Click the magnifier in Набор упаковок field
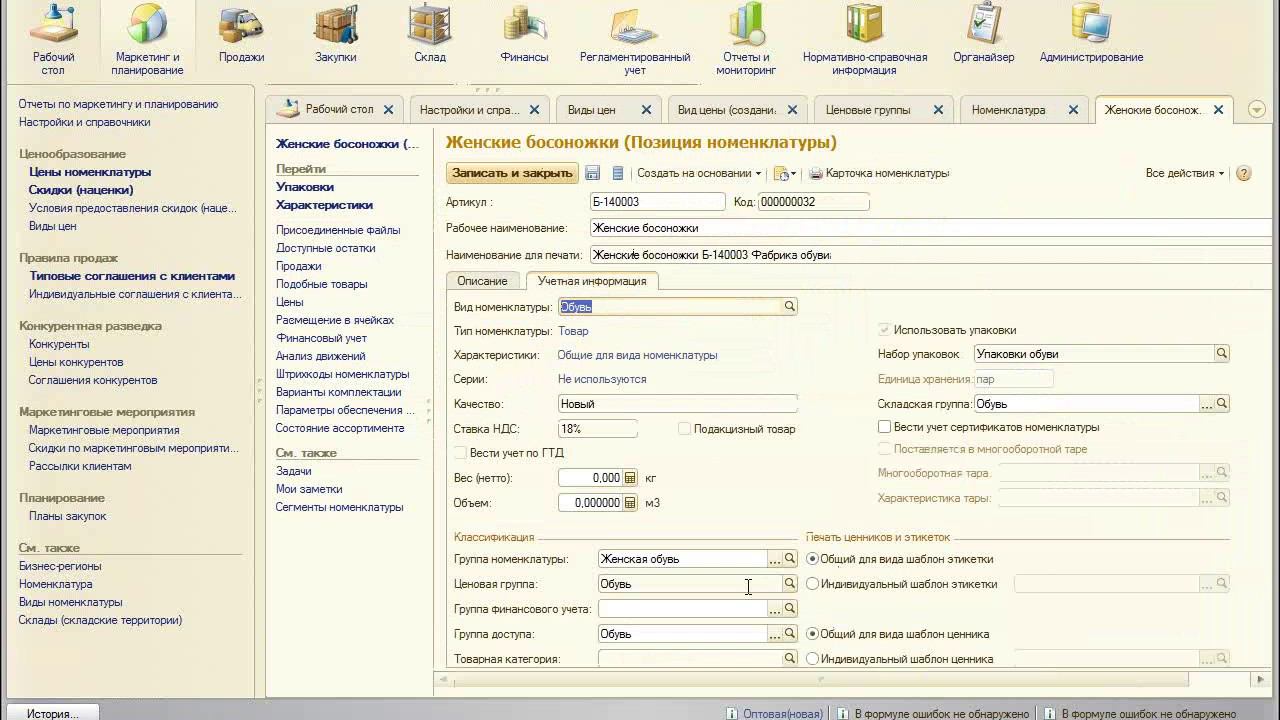Screen dimensions: 1280x720 tap(1222, 354)
